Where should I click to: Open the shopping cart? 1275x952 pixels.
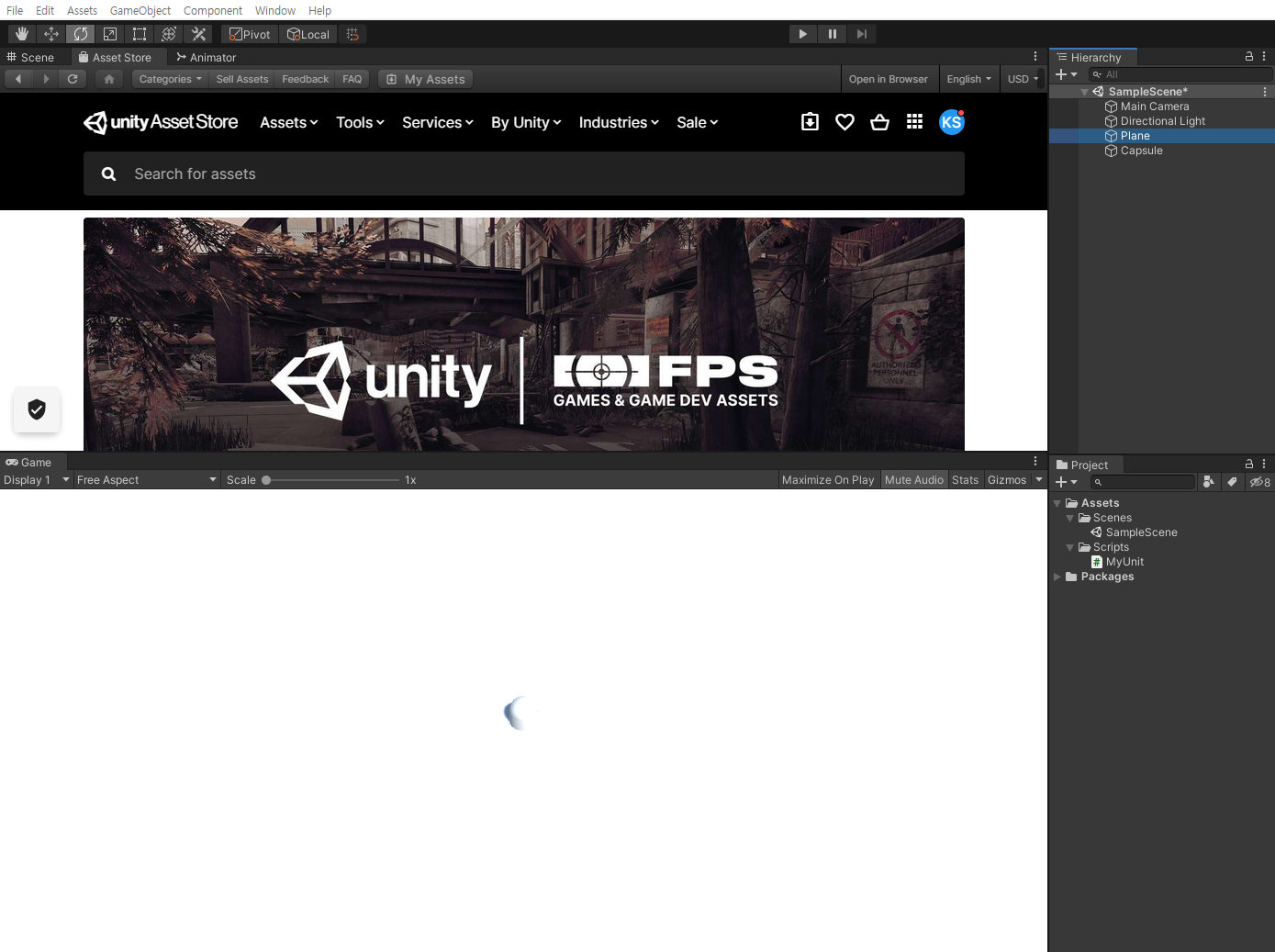879,122
